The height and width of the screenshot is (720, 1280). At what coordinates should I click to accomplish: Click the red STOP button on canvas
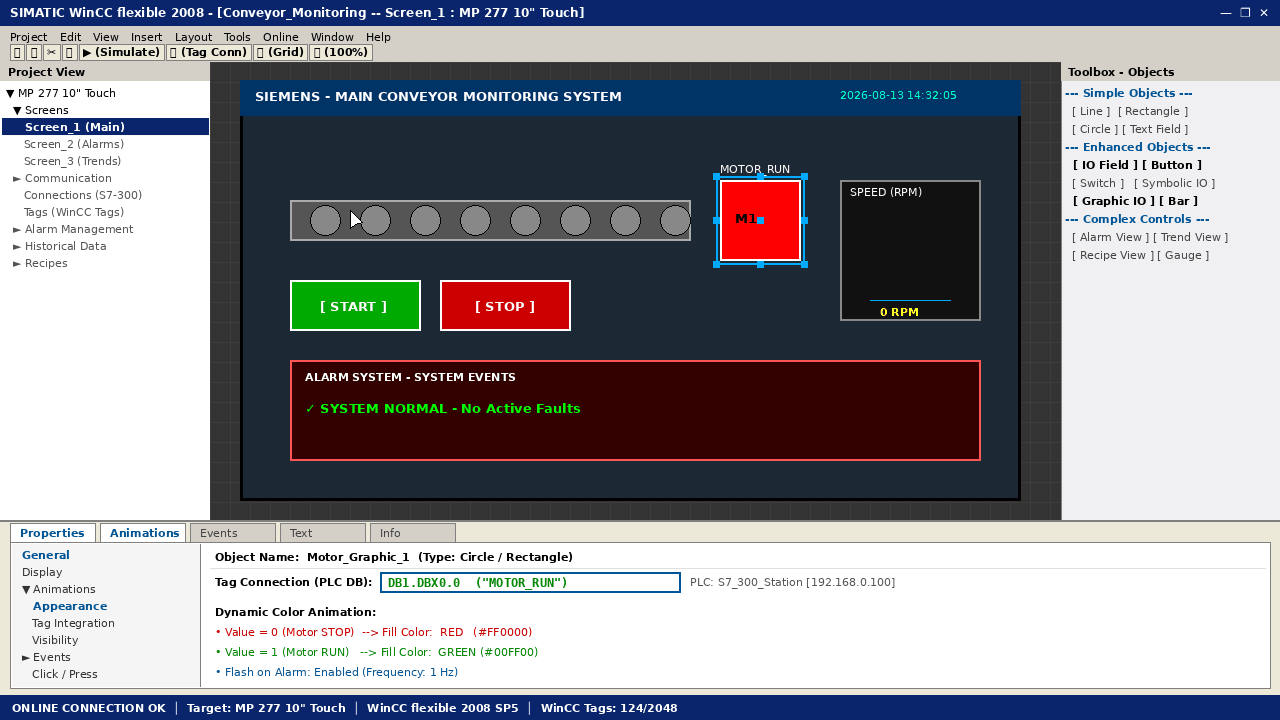point(505,306)
